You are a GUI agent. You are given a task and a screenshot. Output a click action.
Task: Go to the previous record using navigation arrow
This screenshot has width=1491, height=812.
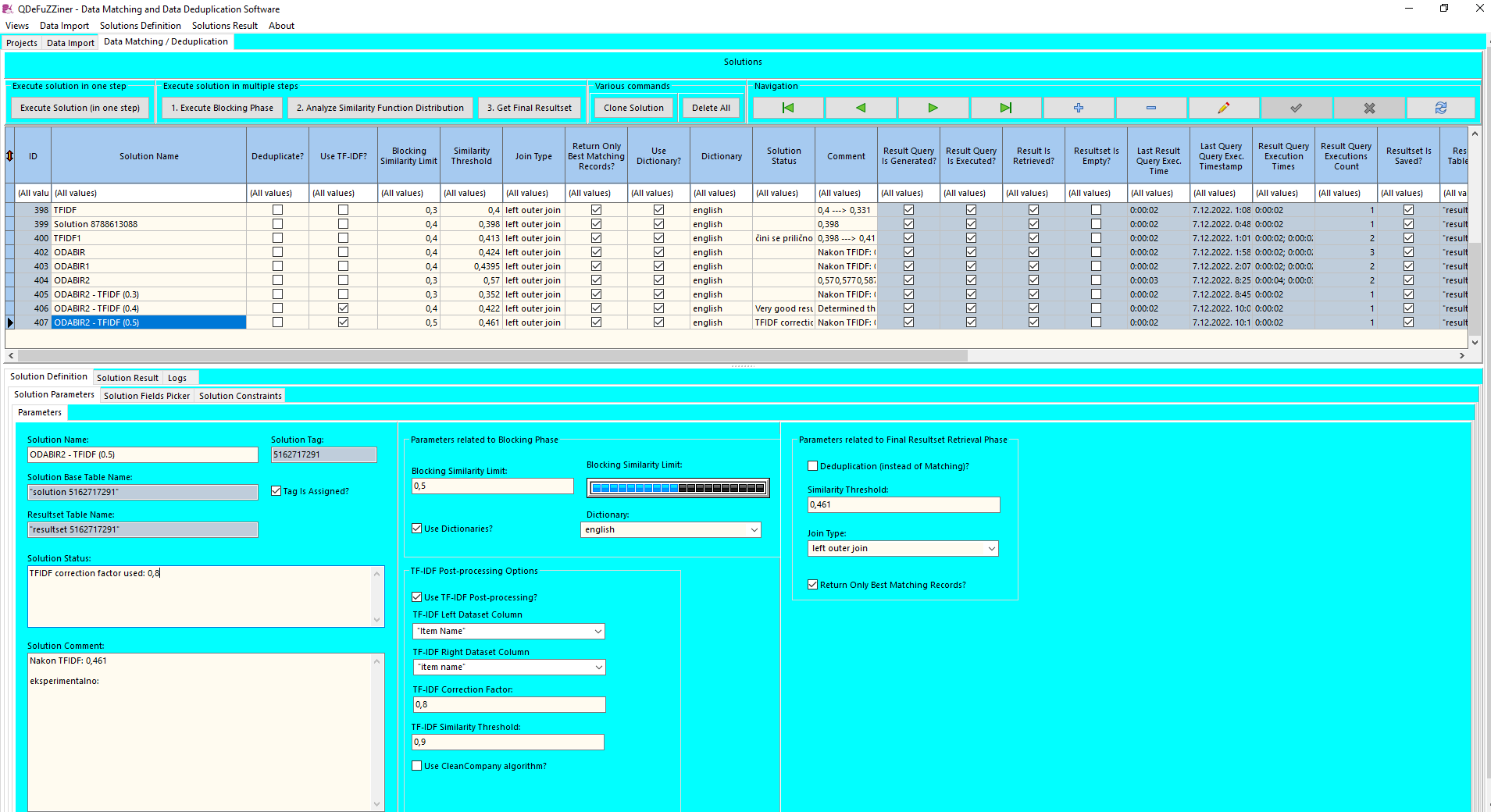point(860,107)
